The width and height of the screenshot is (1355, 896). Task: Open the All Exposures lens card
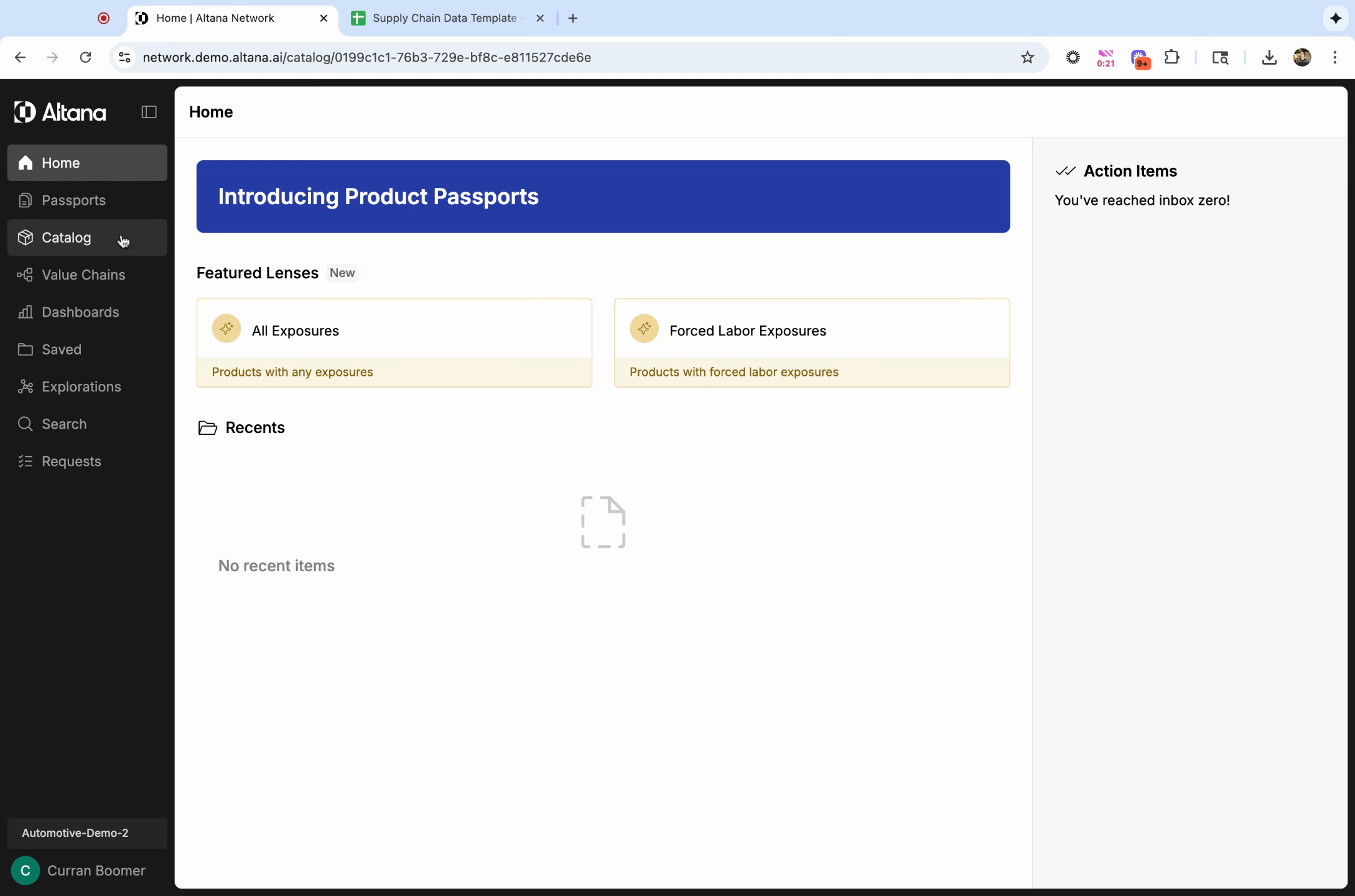click(x=394, y=343)
